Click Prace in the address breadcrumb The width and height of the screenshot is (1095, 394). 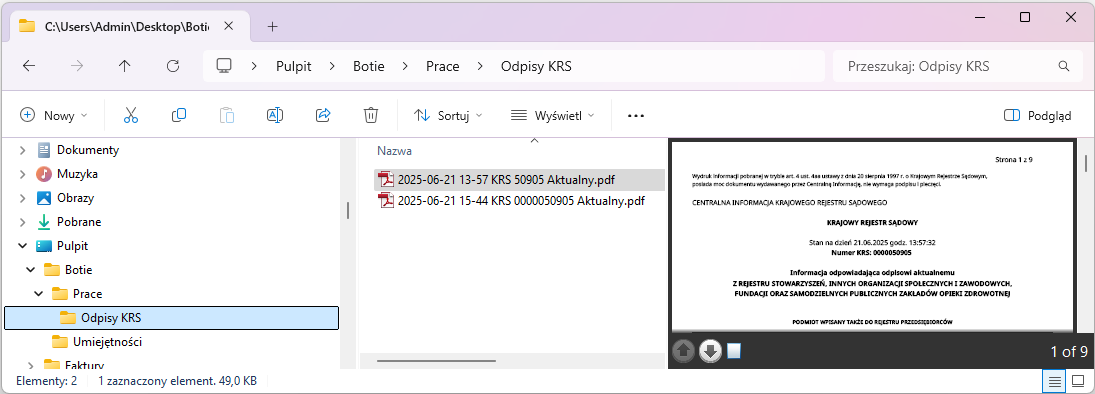click(x=443, y=66)
